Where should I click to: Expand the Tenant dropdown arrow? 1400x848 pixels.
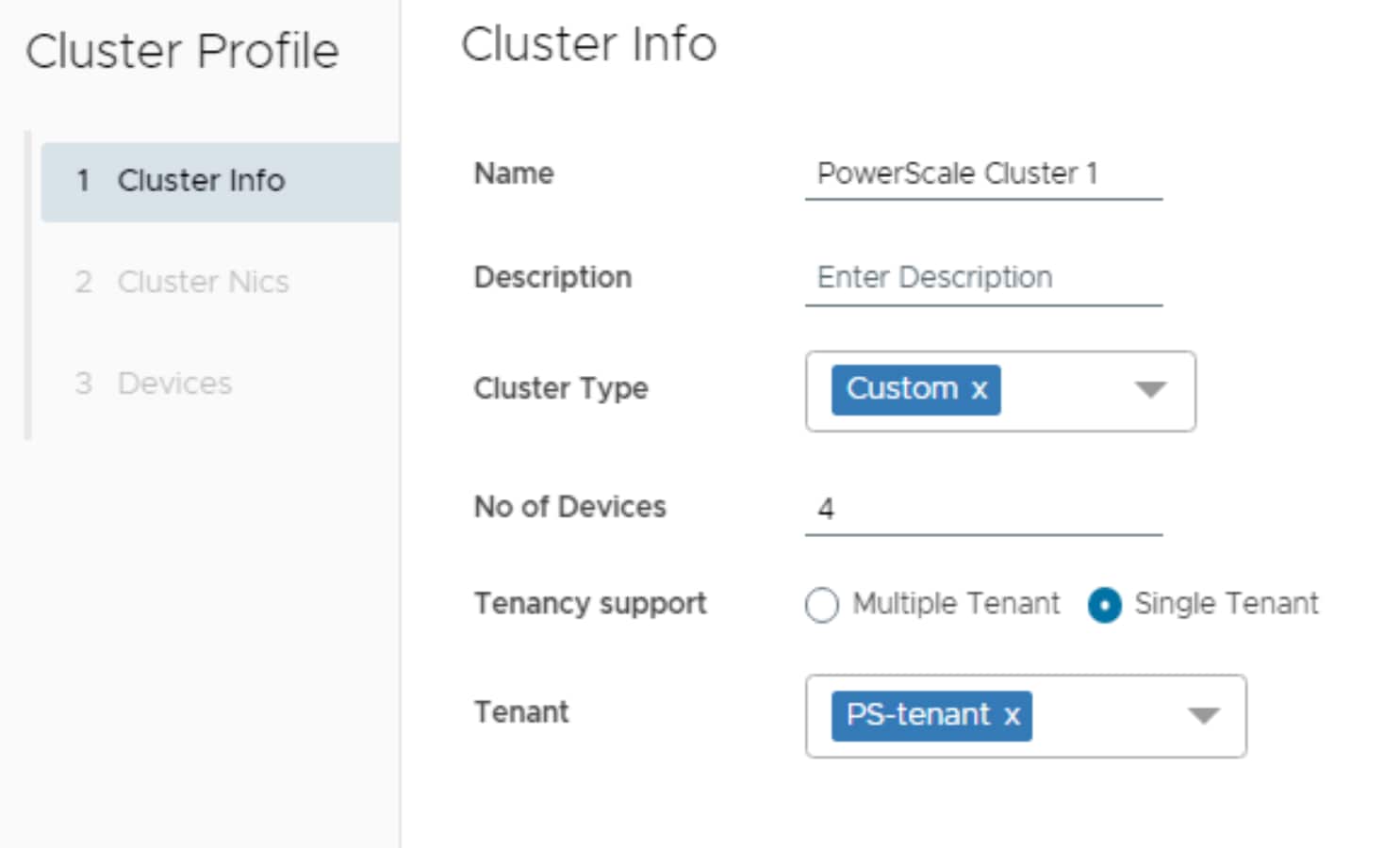pos(1203,716)
